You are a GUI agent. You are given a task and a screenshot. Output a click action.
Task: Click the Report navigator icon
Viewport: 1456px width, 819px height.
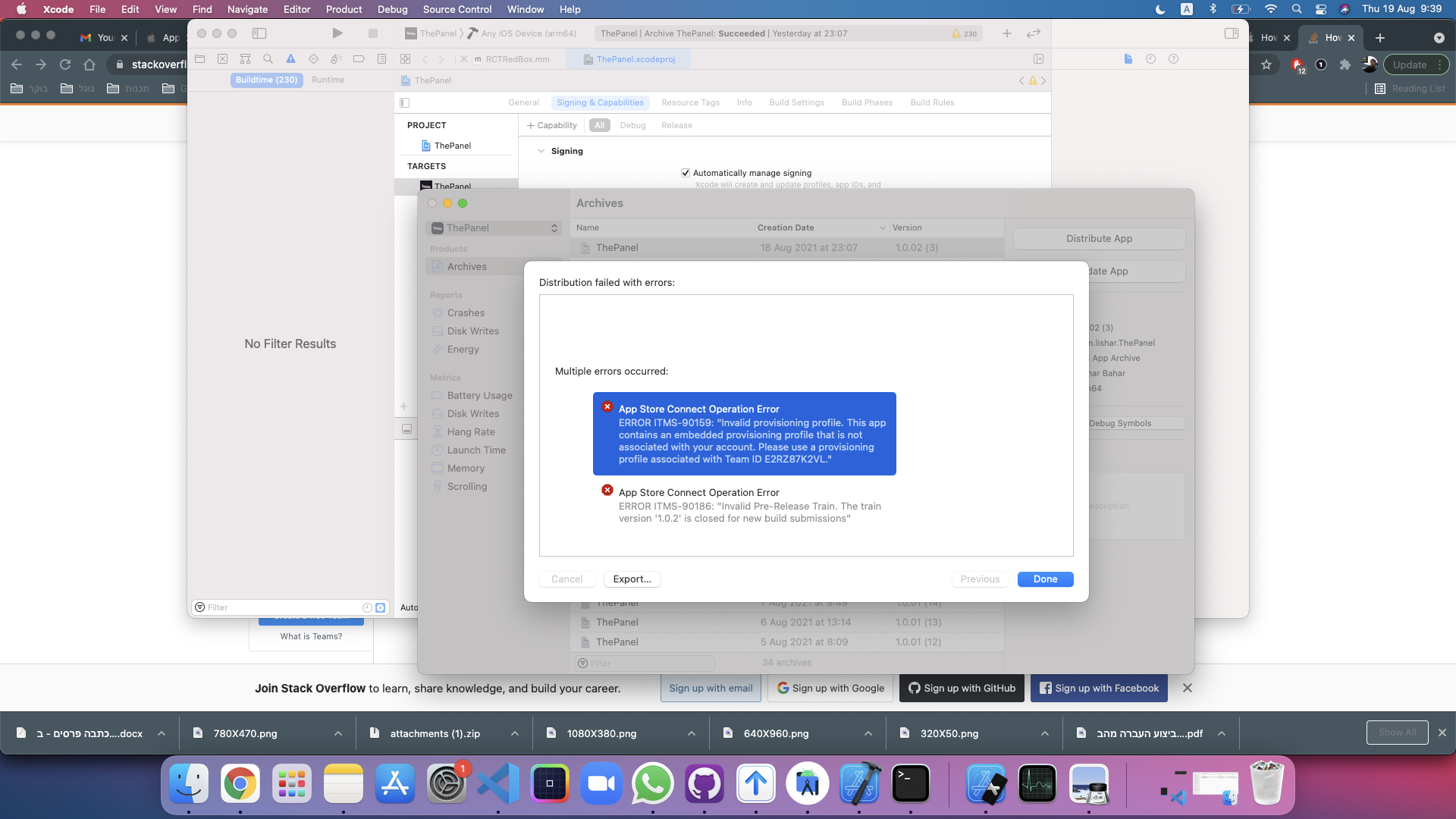[x=381, y=59]
